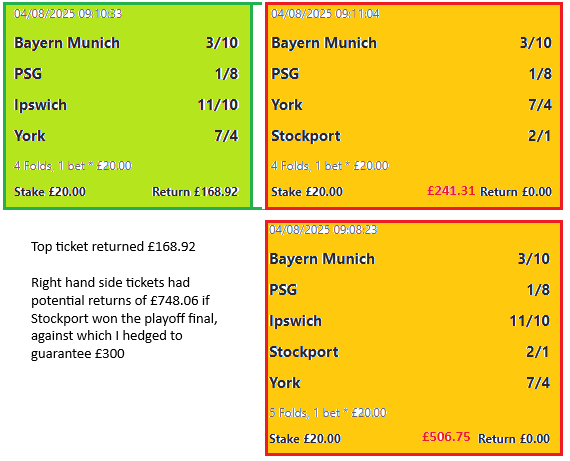Click the 09:10:33 timestamp on green ticket
This screenshot has height=461, width=570.
click(x=68, y=14)
